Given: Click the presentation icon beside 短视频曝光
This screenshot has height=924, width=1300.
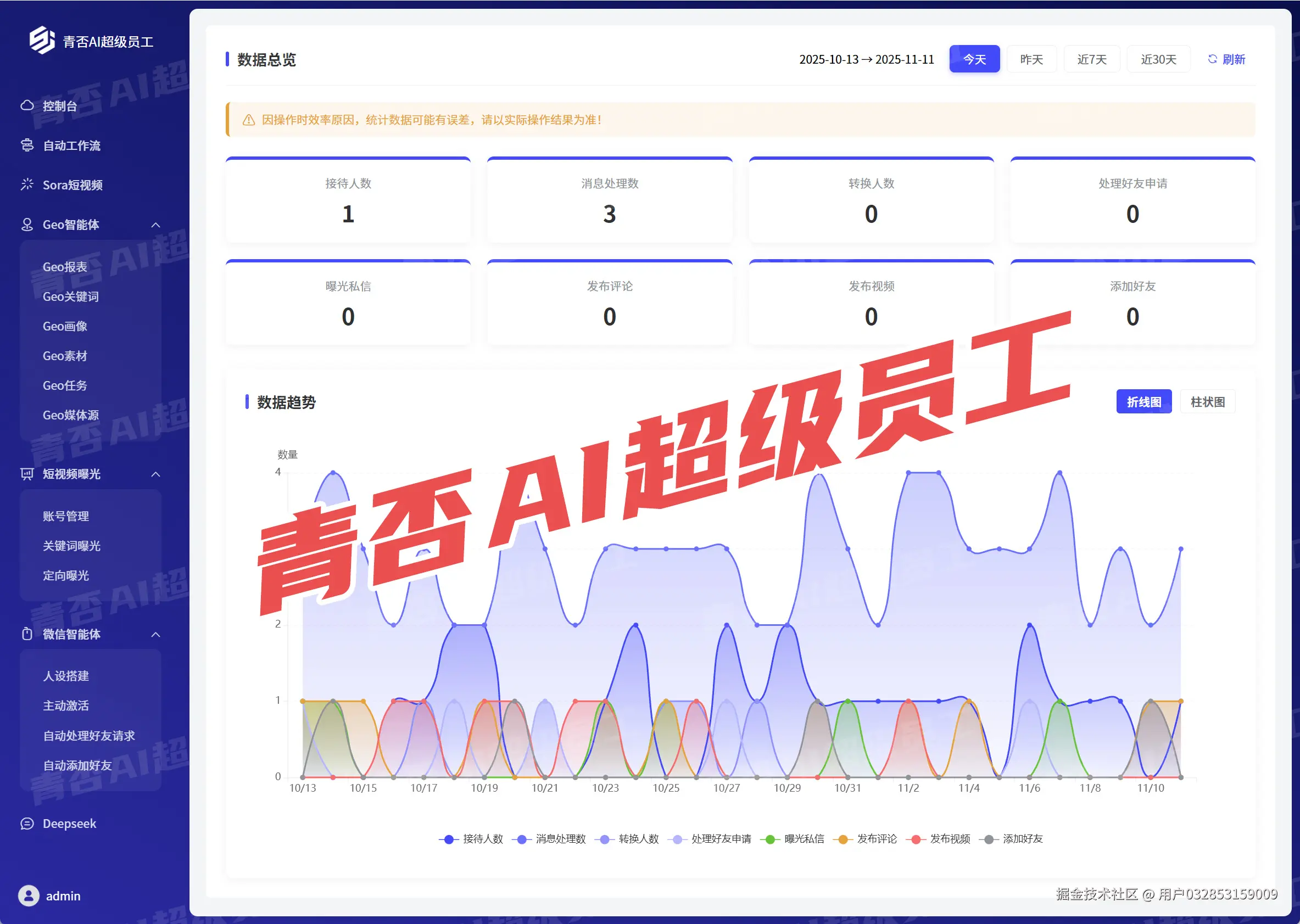Looking at the screenshot, I should (x=27, y=474).
